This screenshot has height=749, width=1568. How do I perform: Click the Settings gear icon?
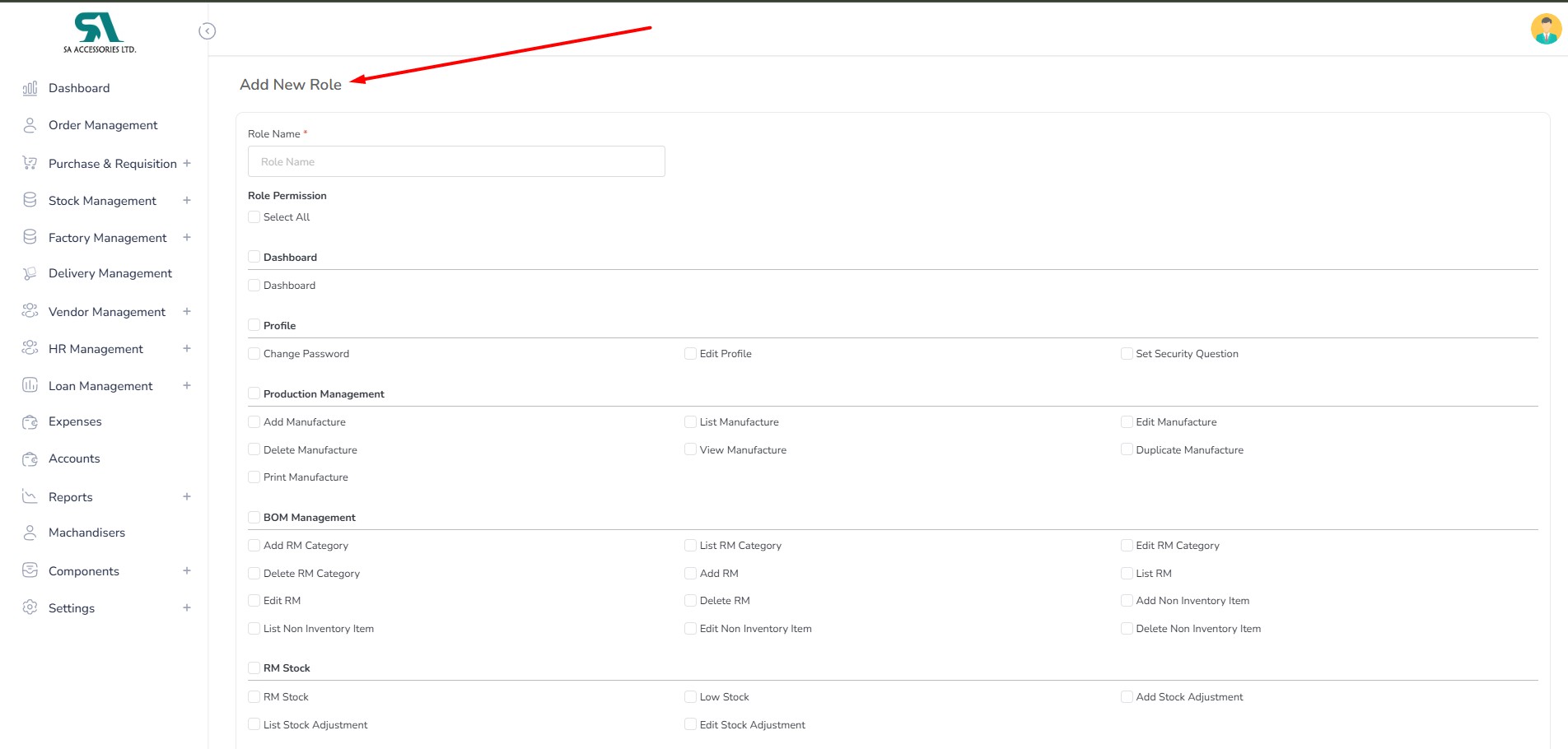[30, 607]
